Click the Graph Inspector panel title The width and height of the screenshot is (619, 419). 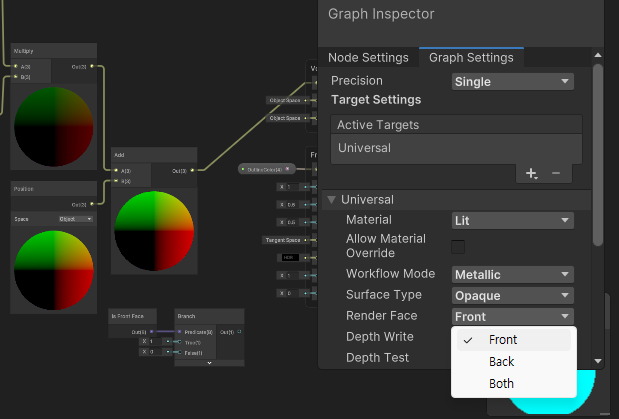click(381, 14)
